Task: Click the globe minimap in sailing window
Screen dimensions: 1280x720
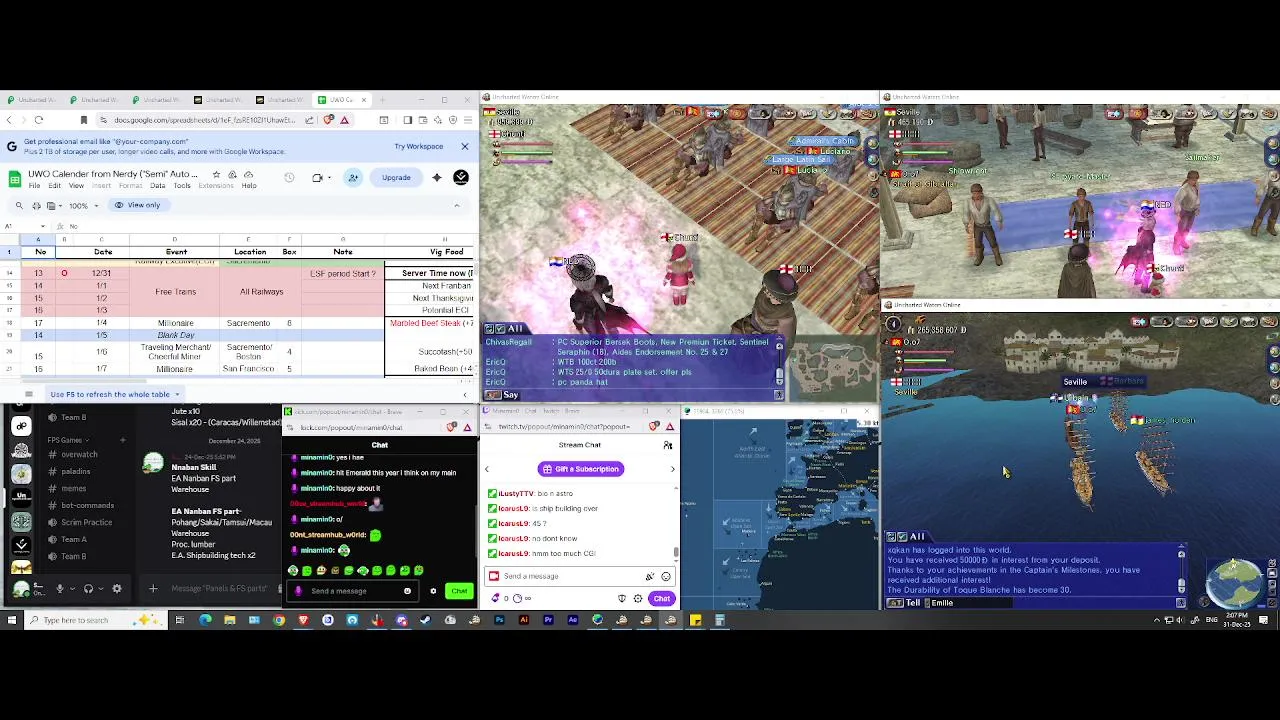Action: click(1233, 582)
